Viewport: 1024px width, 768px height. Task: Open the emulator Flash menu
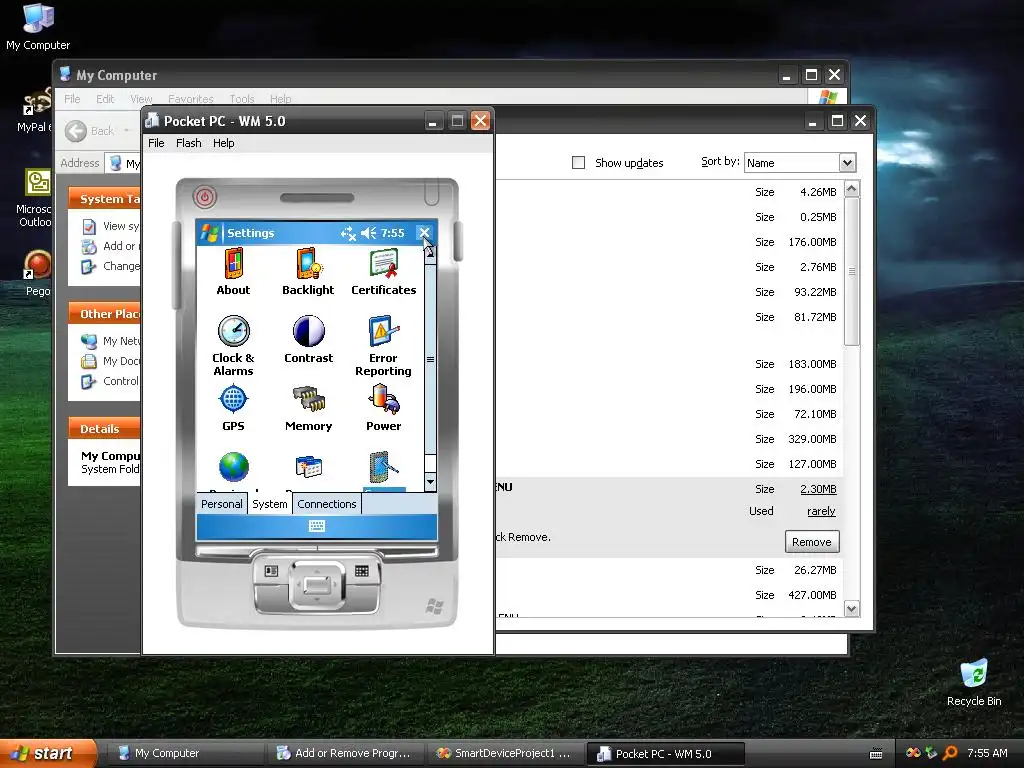coord(189,143)
